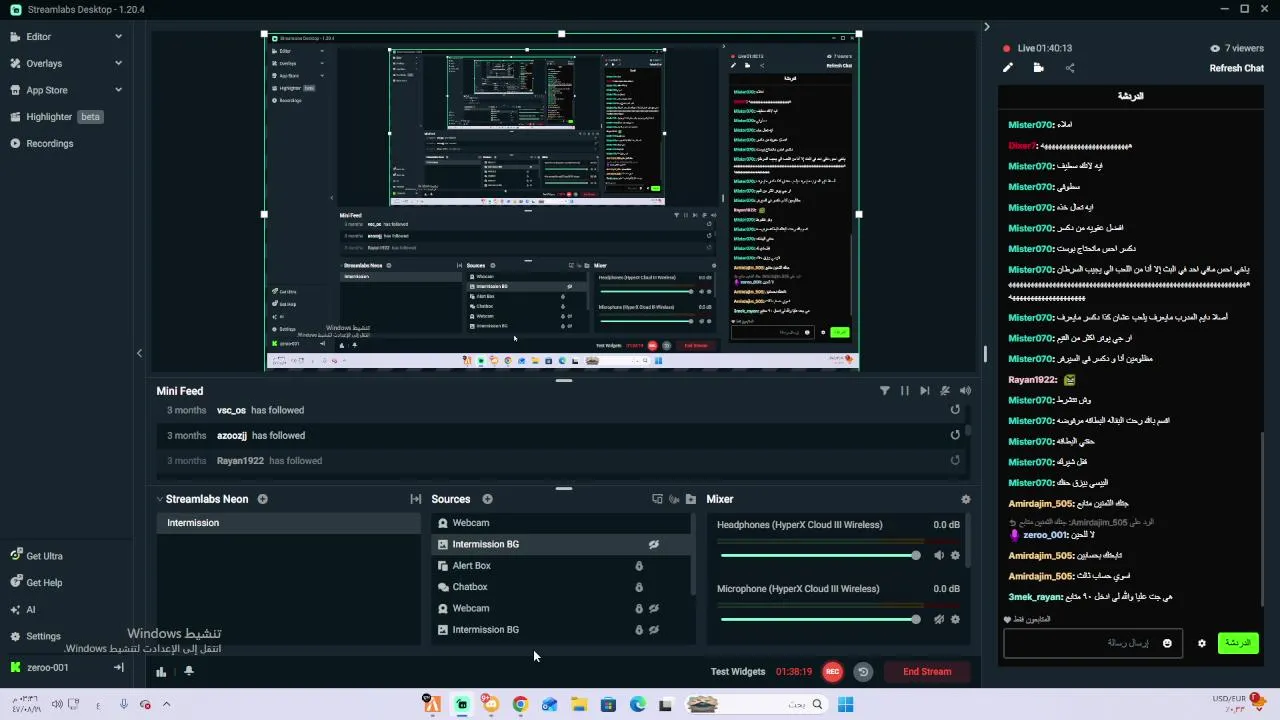
Task: Open Settings from the sidebar
Action: click(x=36, y=636)
